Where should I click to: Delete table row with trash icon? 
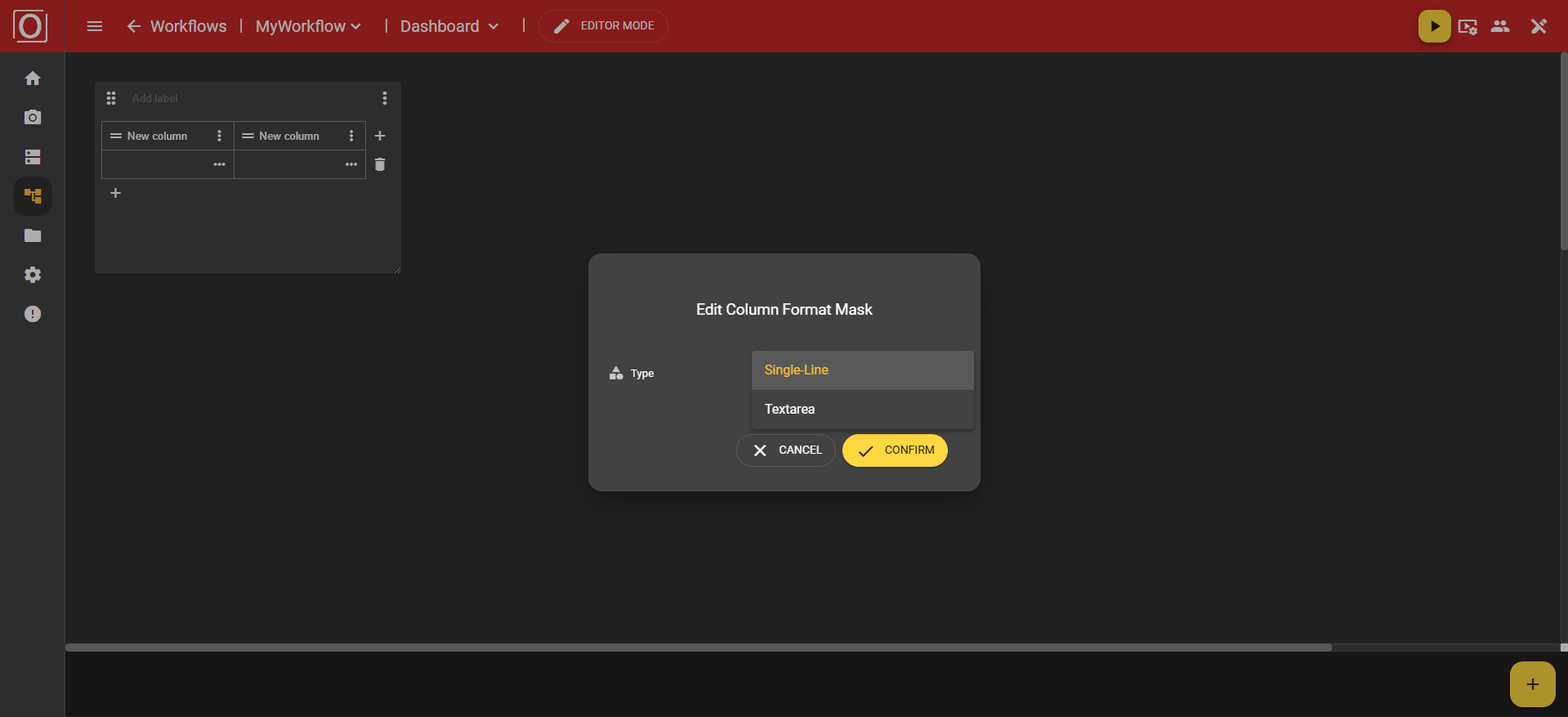(380, 164)
